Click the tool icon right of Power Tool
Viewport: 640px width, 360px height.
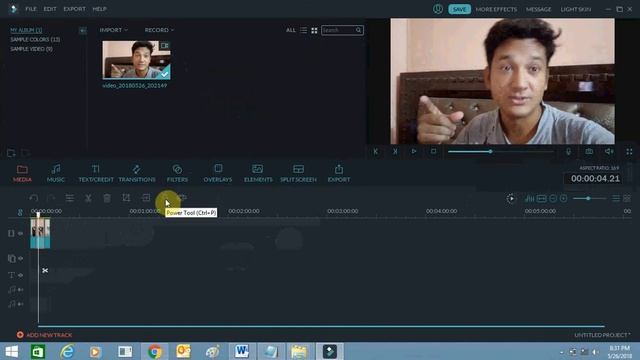(x=183, y=198)
